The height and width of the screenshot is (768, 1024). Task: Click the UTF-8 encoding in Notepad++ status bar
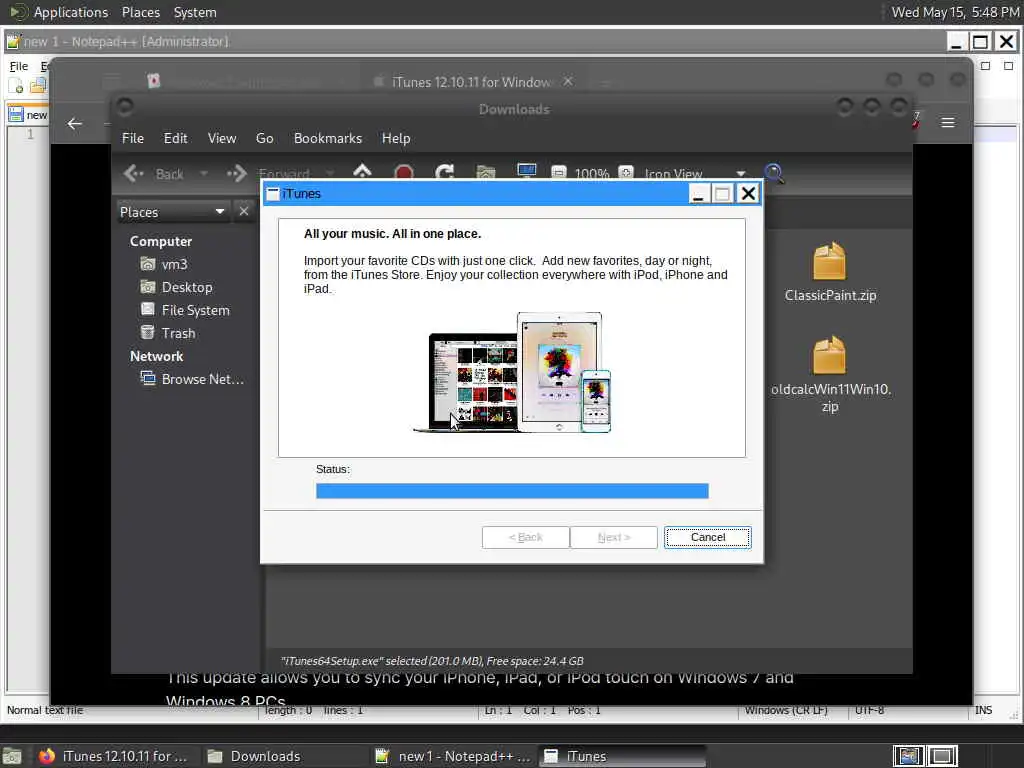pos(869,710)
